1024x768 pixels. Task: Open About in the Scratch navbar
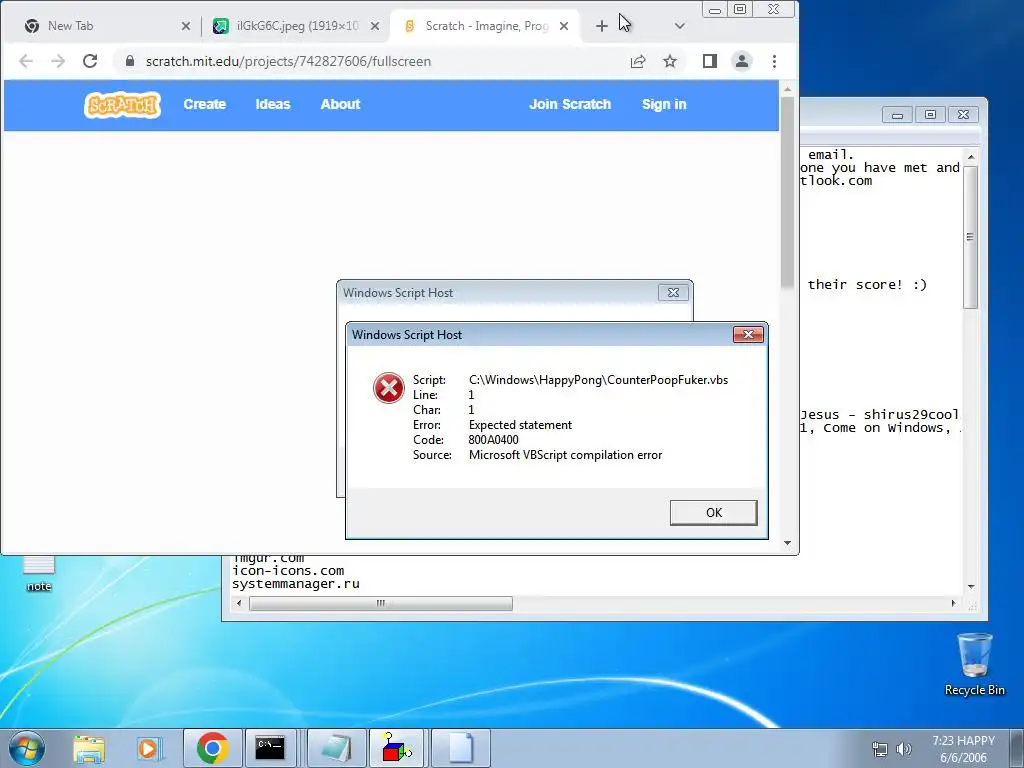click(340, 104)
